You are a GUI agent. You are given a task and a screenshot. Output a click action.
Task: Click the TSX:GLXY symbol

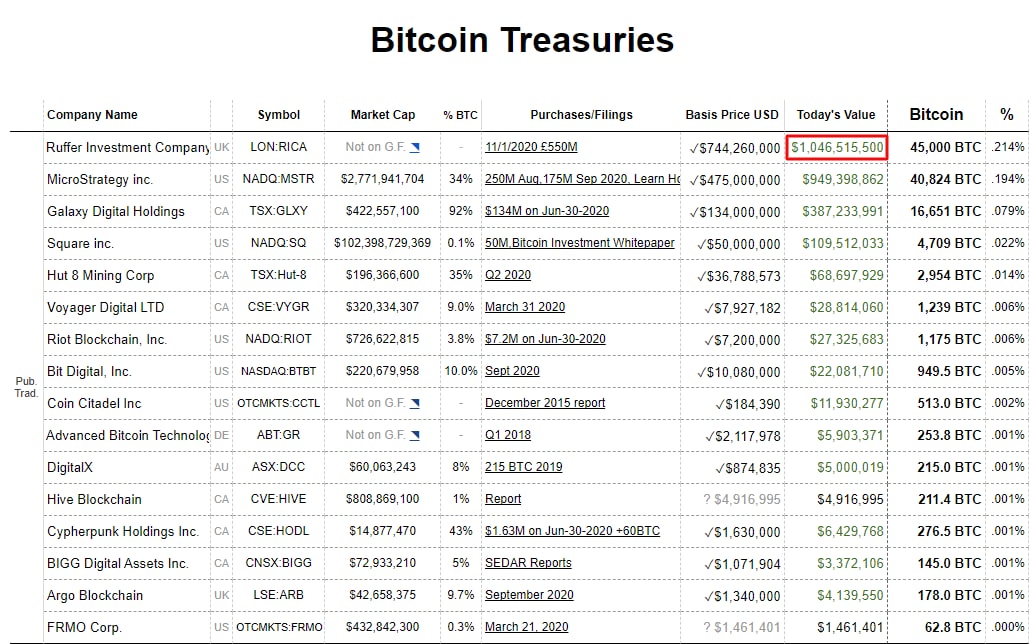pyautogui.click(x=279, y=211)
